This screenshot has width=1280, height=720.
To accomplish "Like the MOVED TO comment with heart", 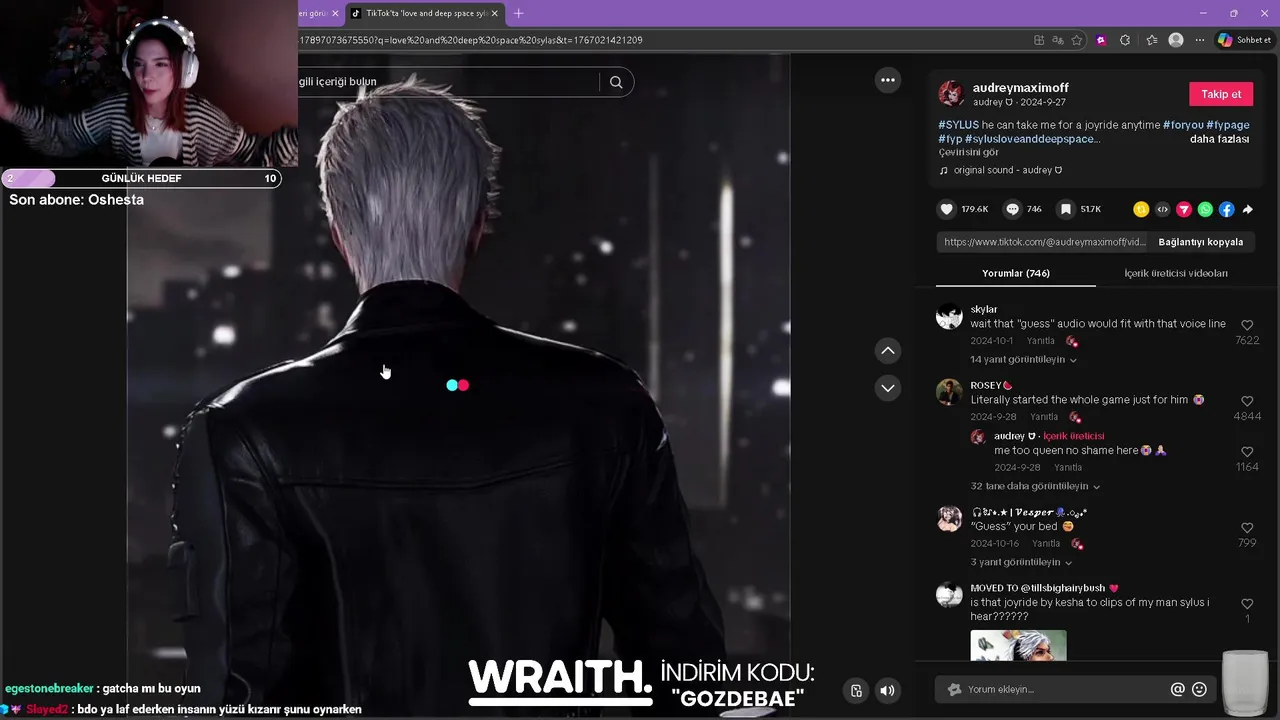I will coord(1247,604).
